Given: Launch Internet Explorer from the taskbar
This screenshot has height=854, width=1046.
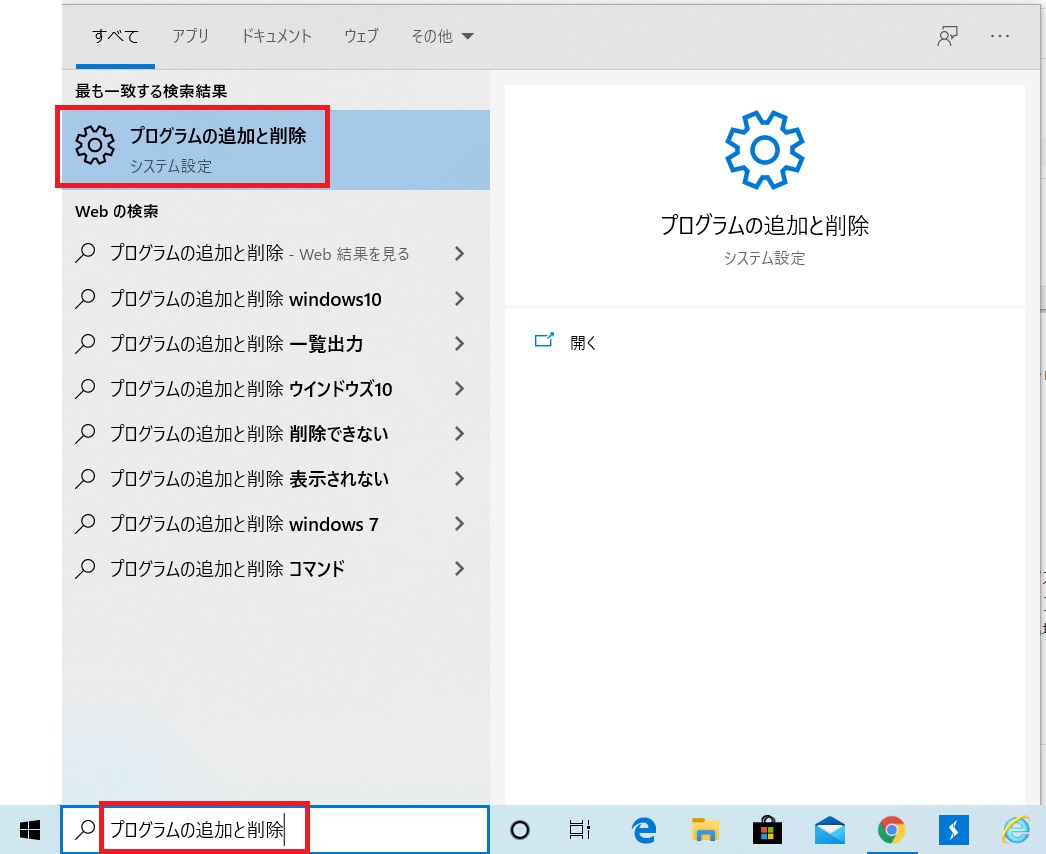Looking at the screenshot, I should (1015, 830).
